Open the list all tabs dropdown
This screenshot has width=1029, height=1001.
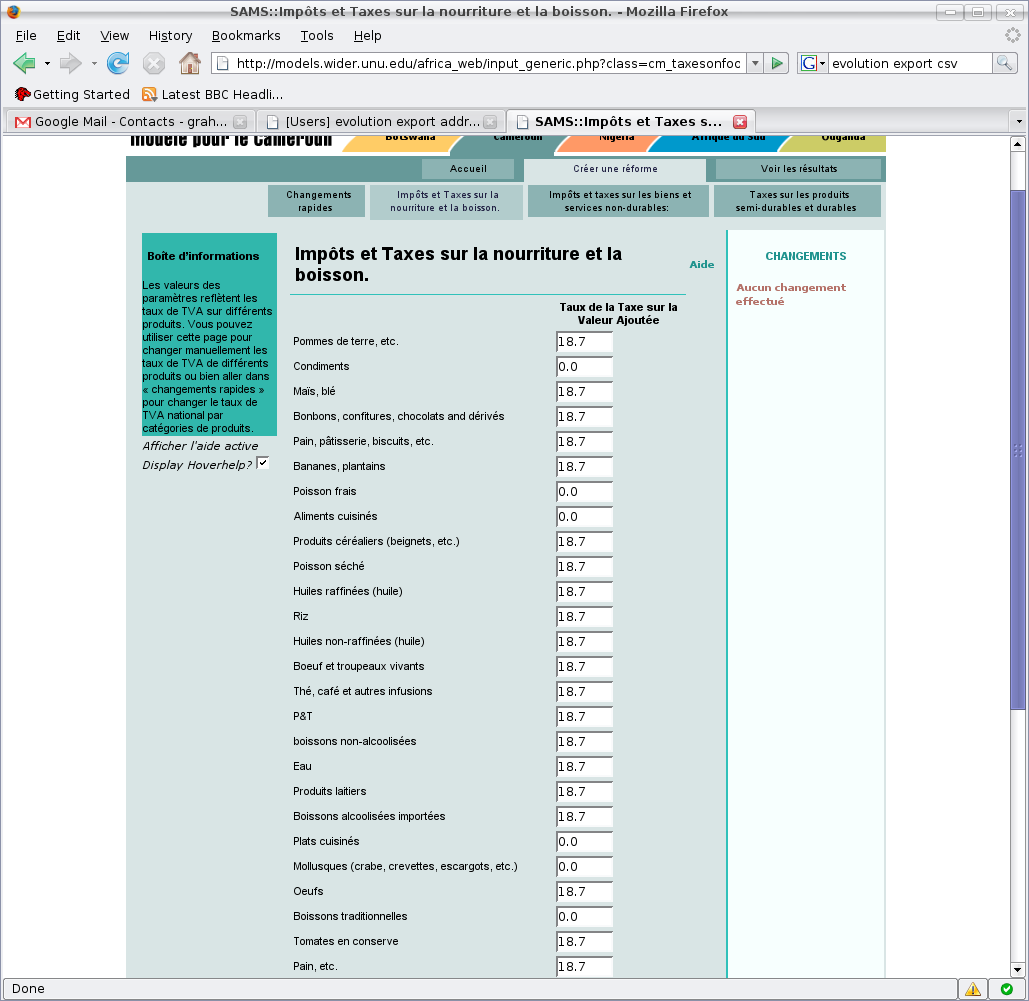pos(1018,122)
